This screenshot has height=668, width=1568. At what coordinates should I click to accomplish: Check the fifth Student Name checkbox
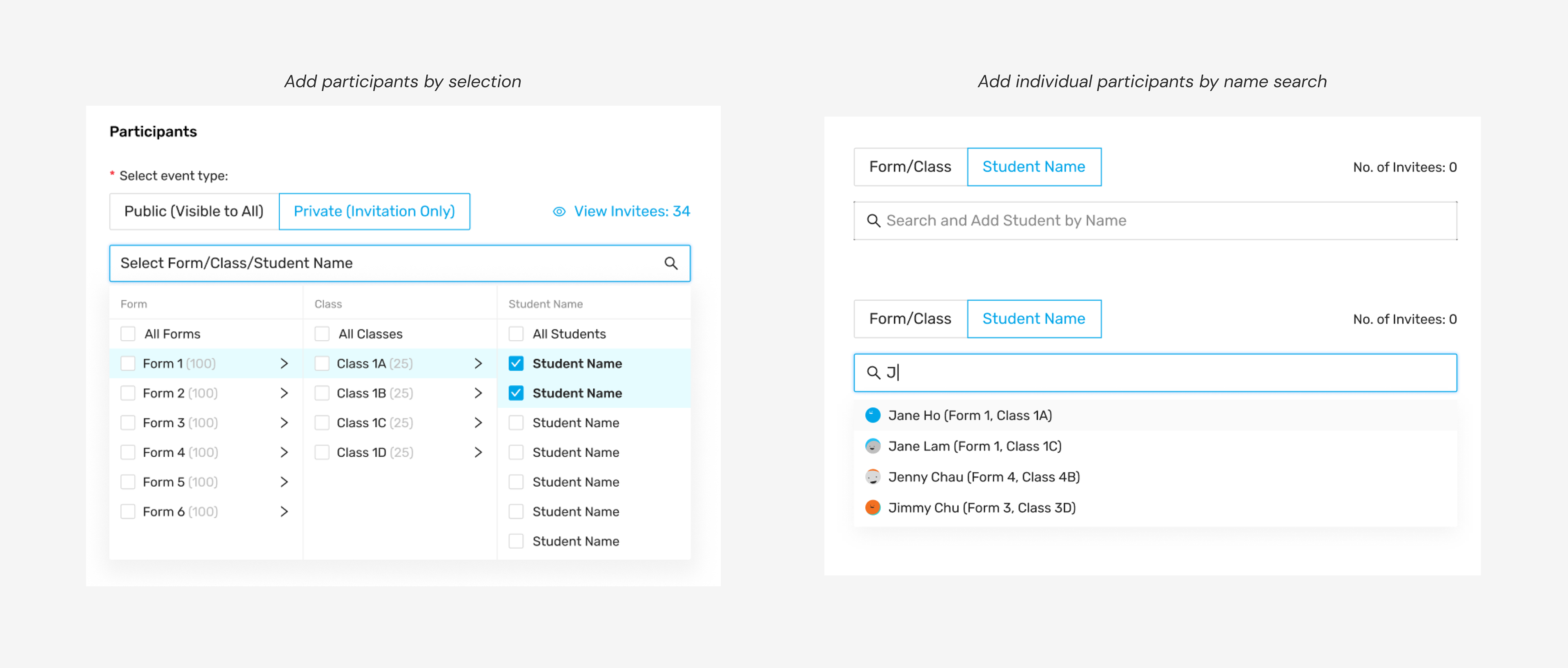click(516, 482)
